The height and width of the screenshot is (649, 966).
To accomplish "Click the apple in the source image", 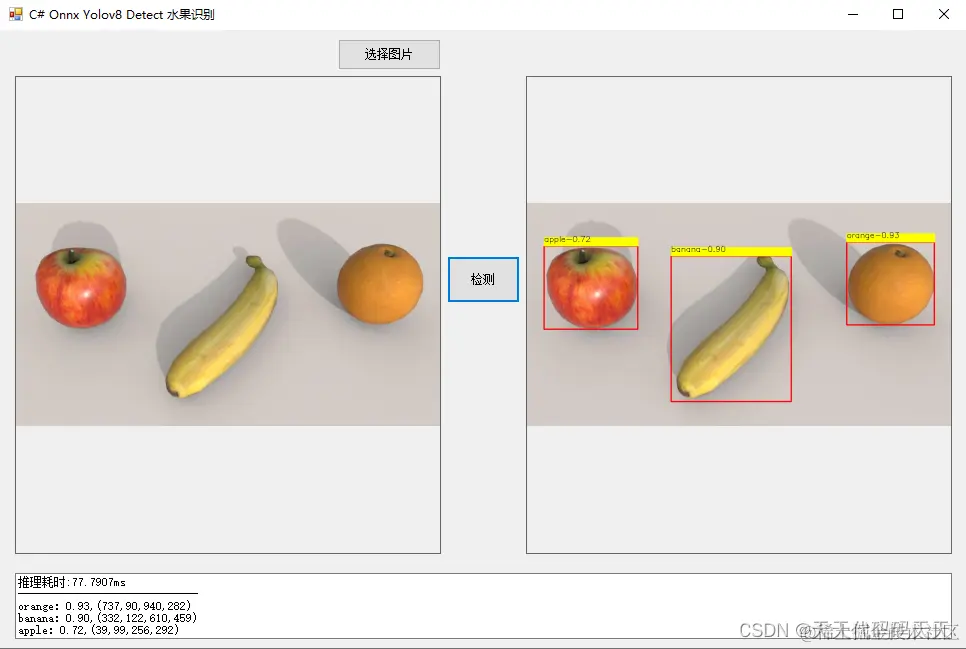I will click(x=81, y=287).
